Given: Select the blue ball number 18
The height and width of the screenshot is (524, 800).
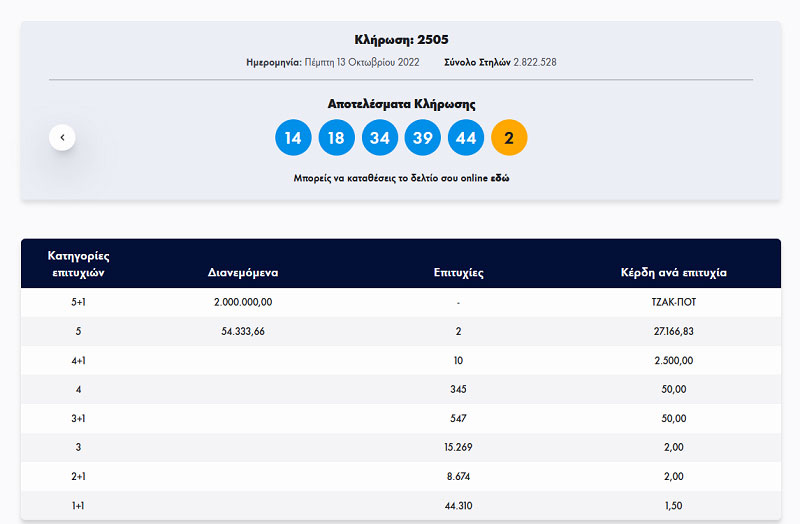Looking at the screenshot, I should tap(336, 138).
